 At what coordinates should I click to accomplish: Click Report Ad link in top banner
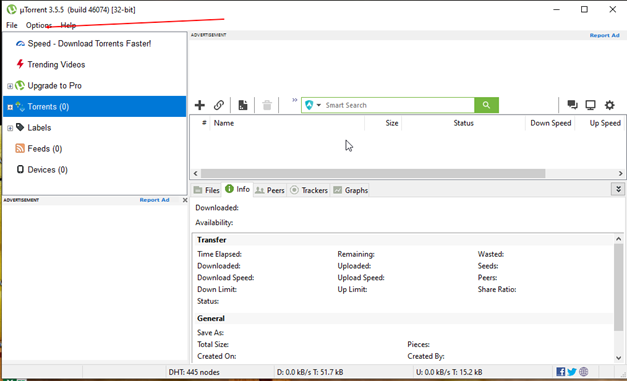(604, 35)
